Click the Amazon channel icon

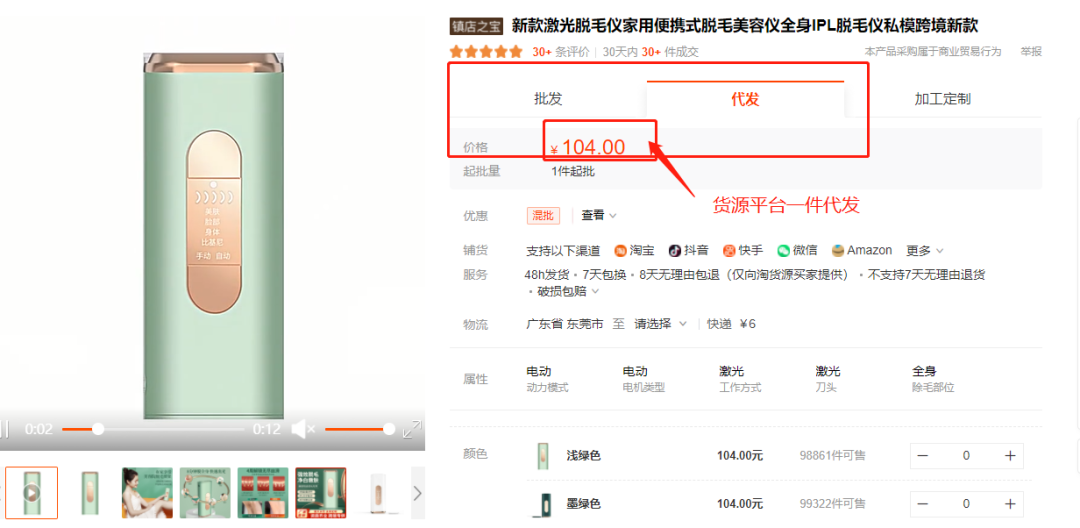[x=838, y=251]
